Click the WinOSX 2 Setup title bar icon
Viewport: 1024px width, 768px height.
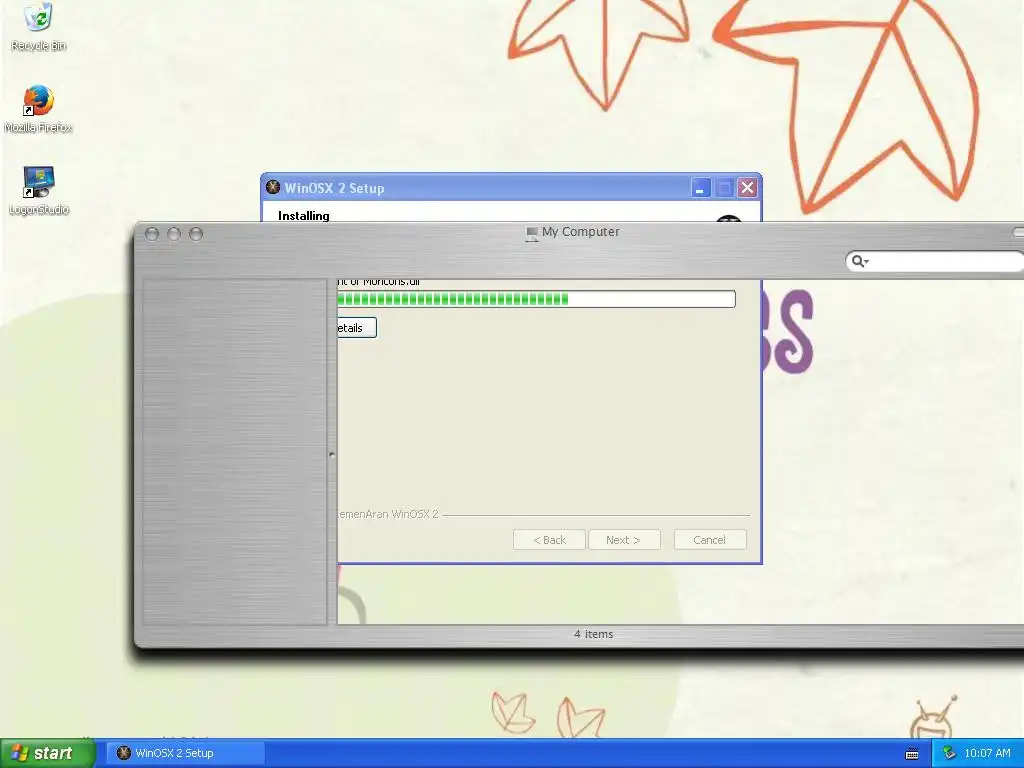(x=273, y=187)
